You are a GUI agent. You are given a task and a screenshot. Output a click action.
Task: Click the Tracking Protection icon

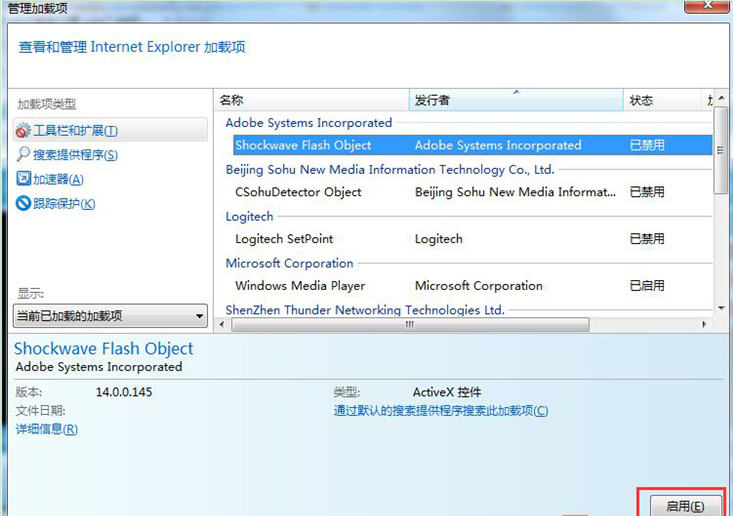[x=24, y=204]
